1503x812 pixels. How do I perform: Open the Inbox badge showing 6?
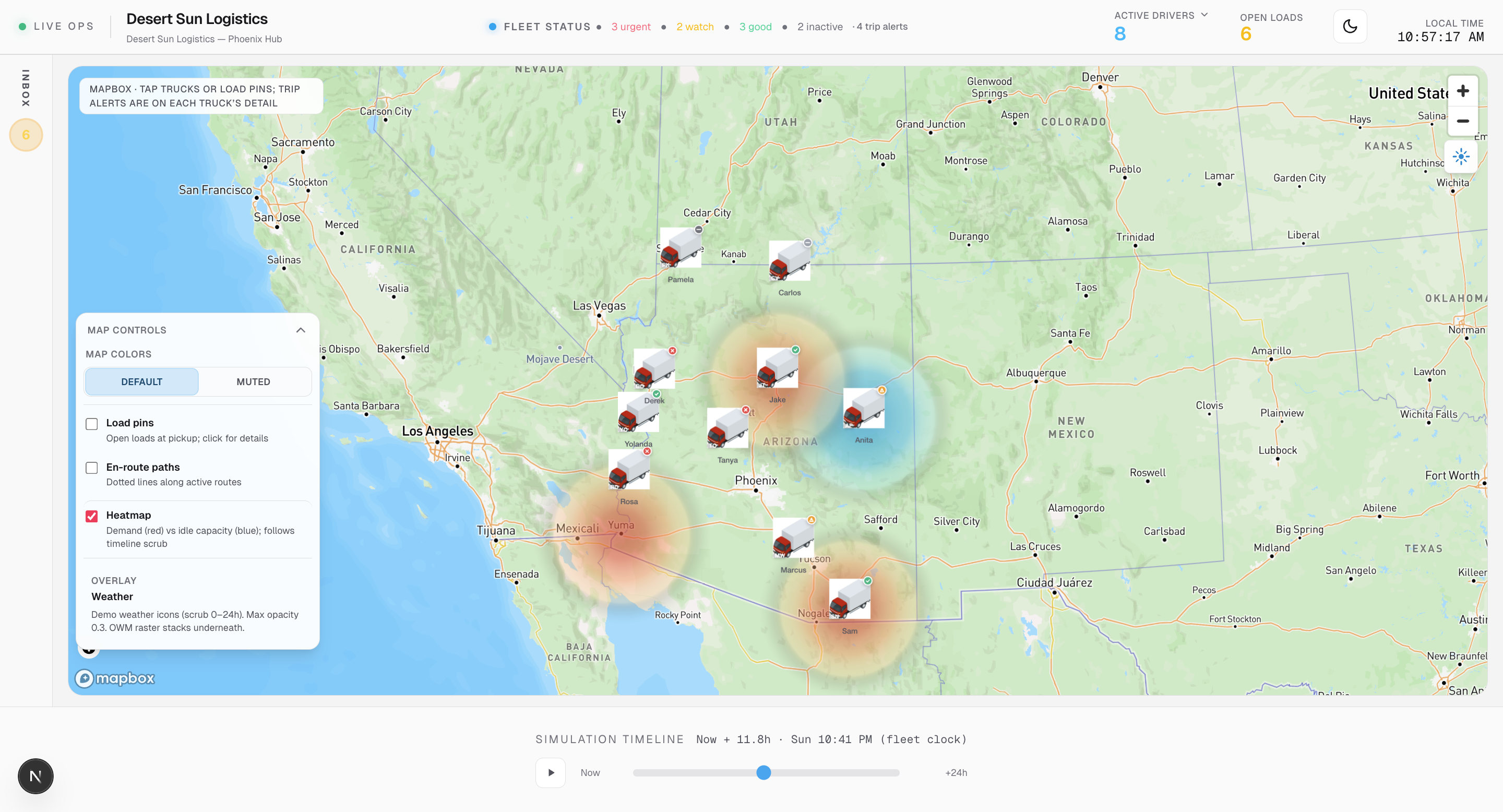tap(26, 135)
